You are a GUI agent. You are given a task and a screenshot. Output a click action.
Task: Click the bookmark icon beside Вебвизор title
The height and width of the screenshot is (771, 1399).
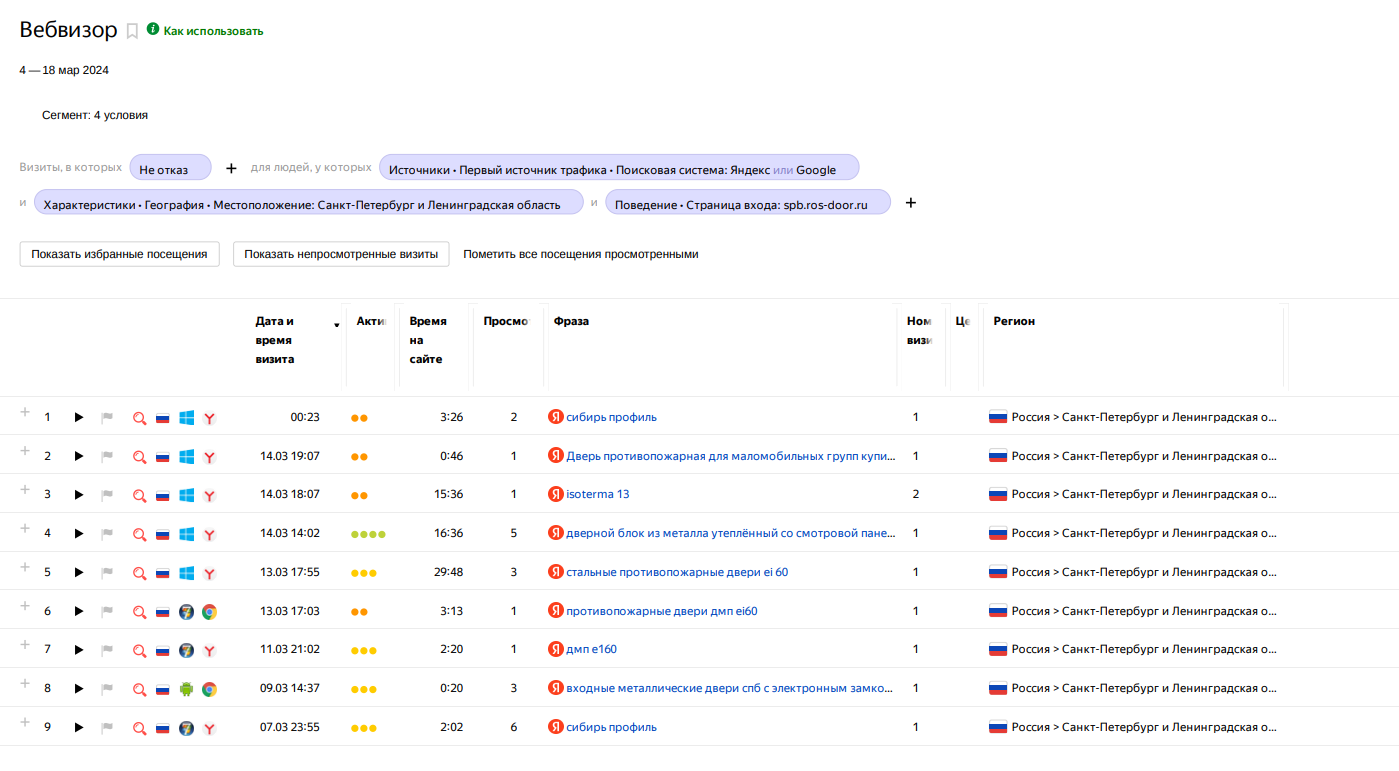coord(132,31)
